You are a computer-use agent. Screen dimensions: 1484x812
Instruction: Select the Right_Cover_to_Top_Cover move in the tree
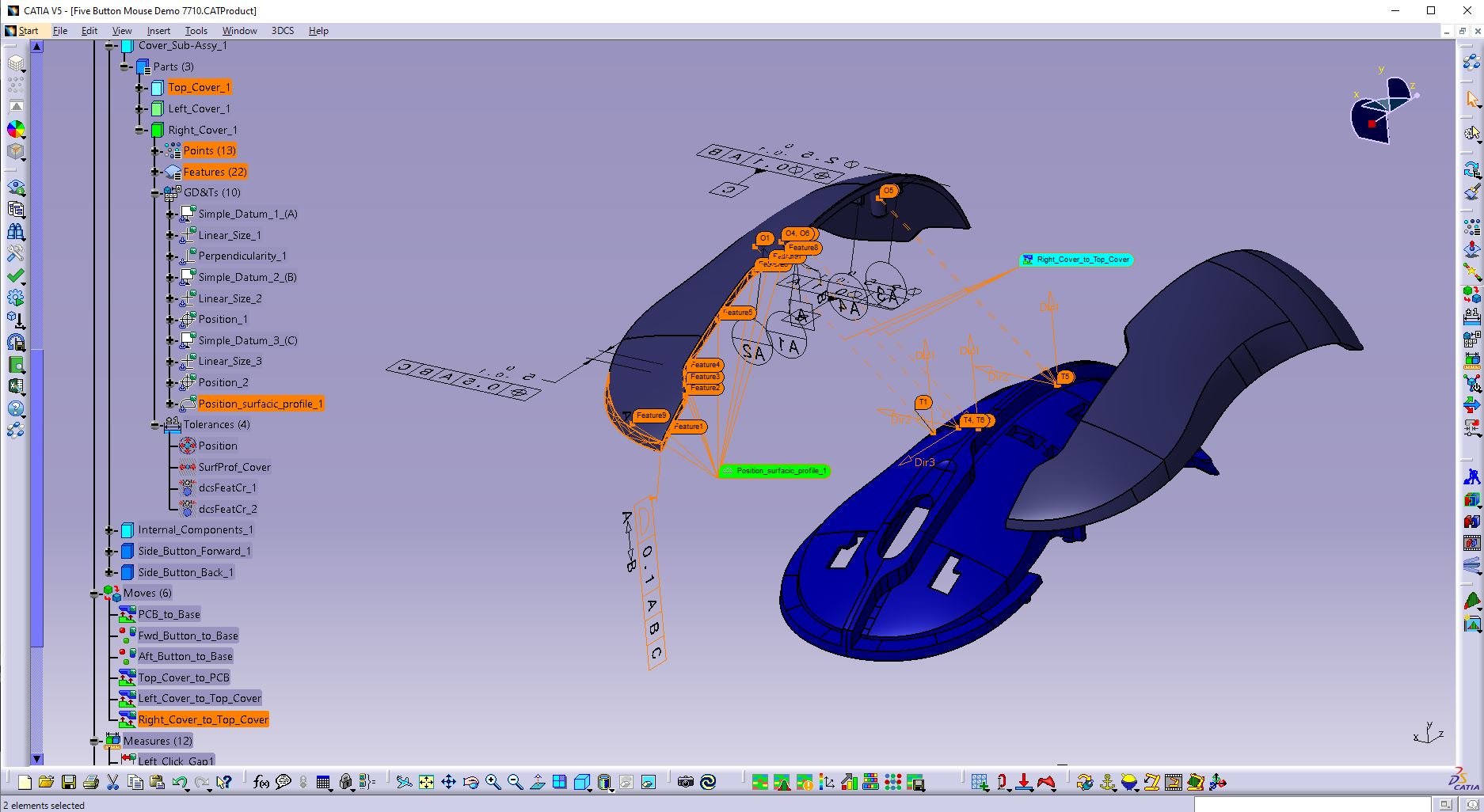203,719
